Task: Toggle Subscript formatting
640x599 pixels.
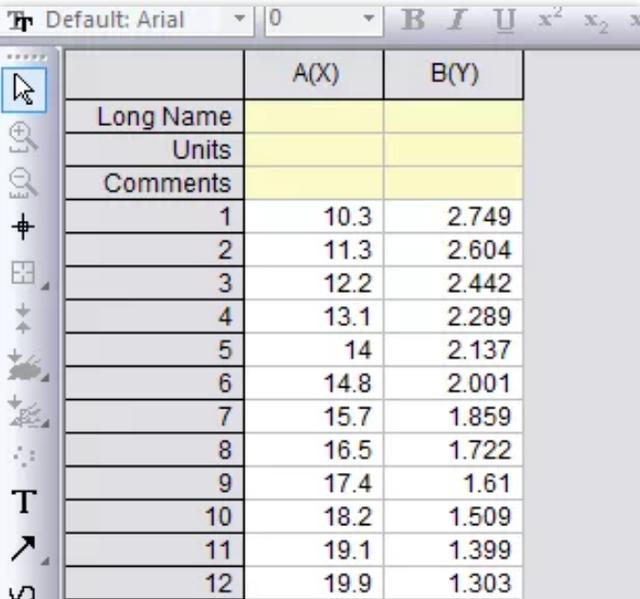Action: (596, 21)
